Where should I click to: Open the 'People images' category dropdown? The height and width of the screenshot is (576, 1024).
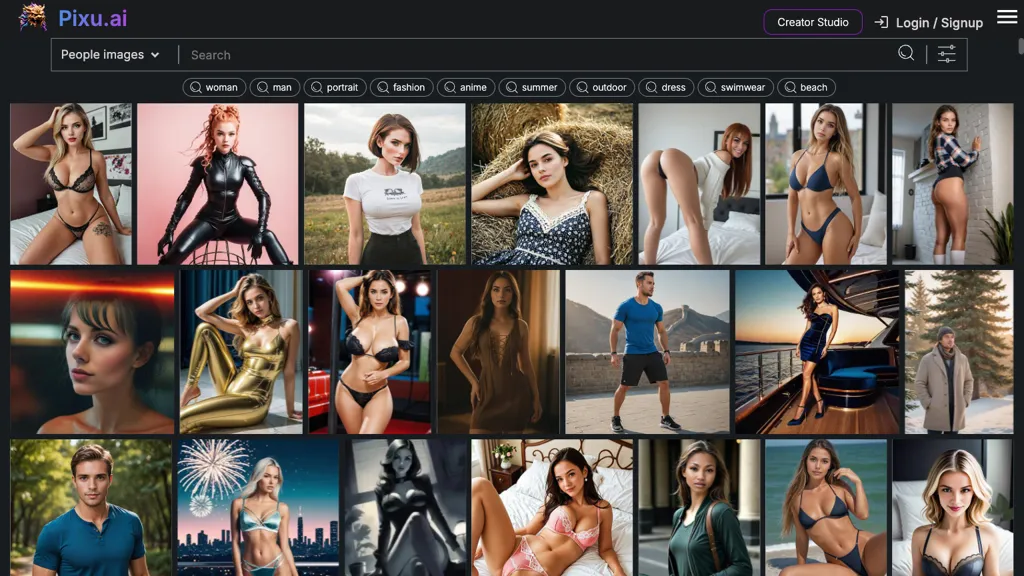coord(111,54)
